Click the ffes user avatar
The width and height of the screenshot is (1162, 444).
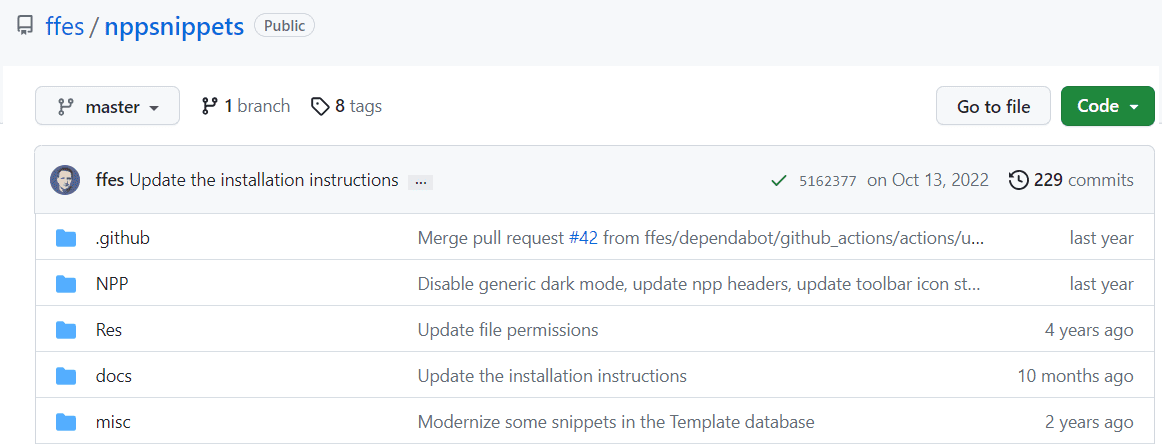pyautogui.click(x=65, y=180)
